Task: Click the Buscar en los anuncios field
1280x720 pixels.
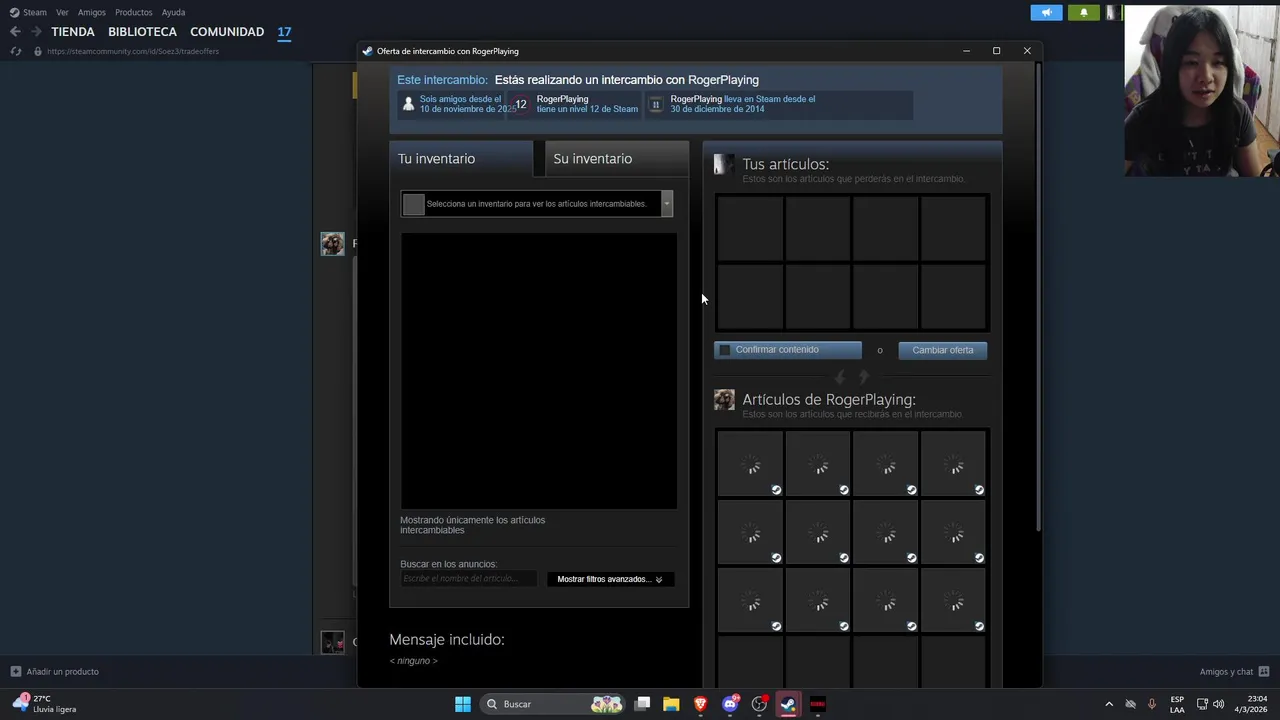Action: (x=468, y=579)
